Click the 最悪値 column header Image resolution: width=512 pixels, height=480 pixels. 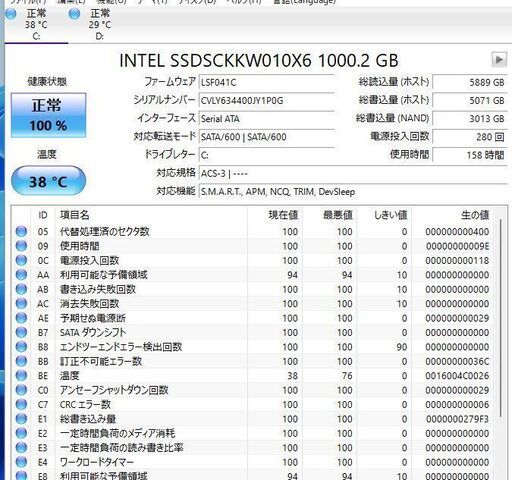330,215
